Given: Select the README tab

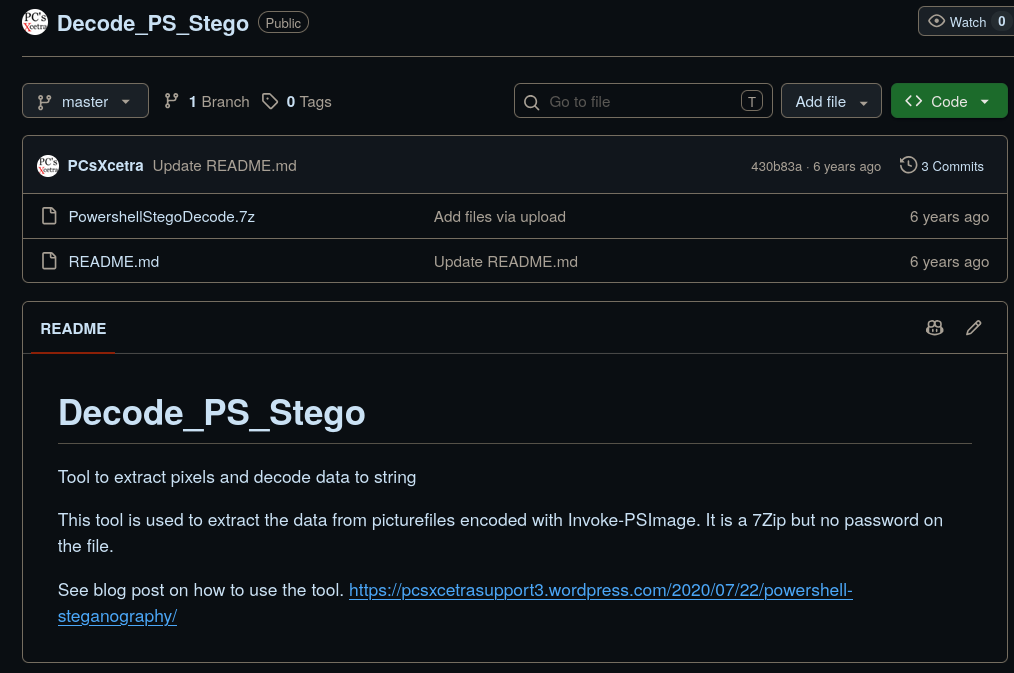Looking at the screenshot, I should click(73, 328).
